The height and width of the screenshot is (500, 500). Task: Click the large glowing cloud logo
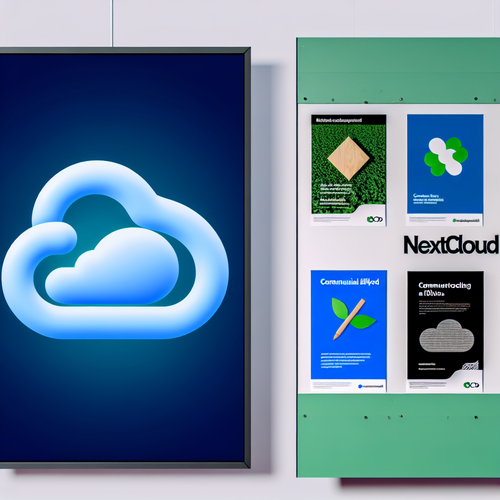pos(115,250)
